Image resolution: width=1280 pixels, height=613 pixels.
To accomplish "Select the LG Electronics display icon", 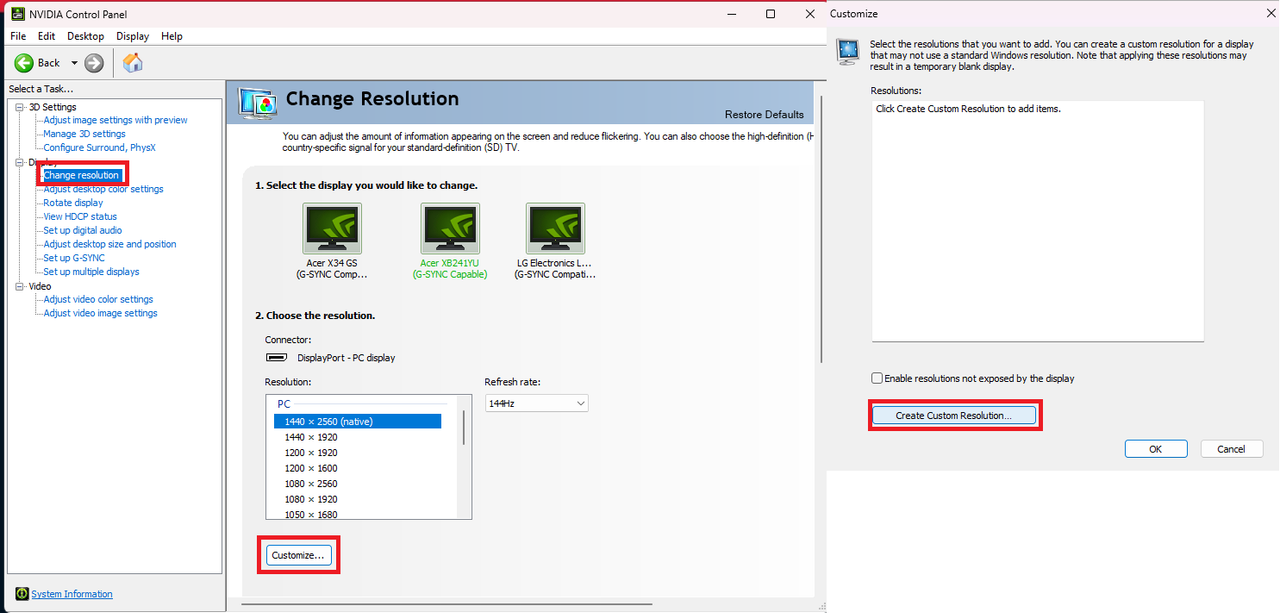I will pyautogui.click(x=555, y=229).
